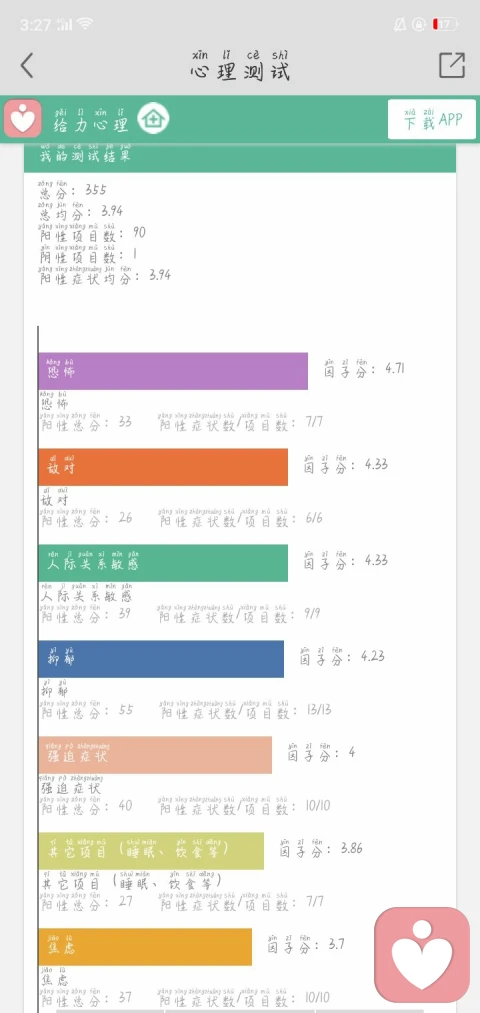Click the 给力心理 brand title
Viewport: 480px width, 1013px height.
tap(91, 120)
